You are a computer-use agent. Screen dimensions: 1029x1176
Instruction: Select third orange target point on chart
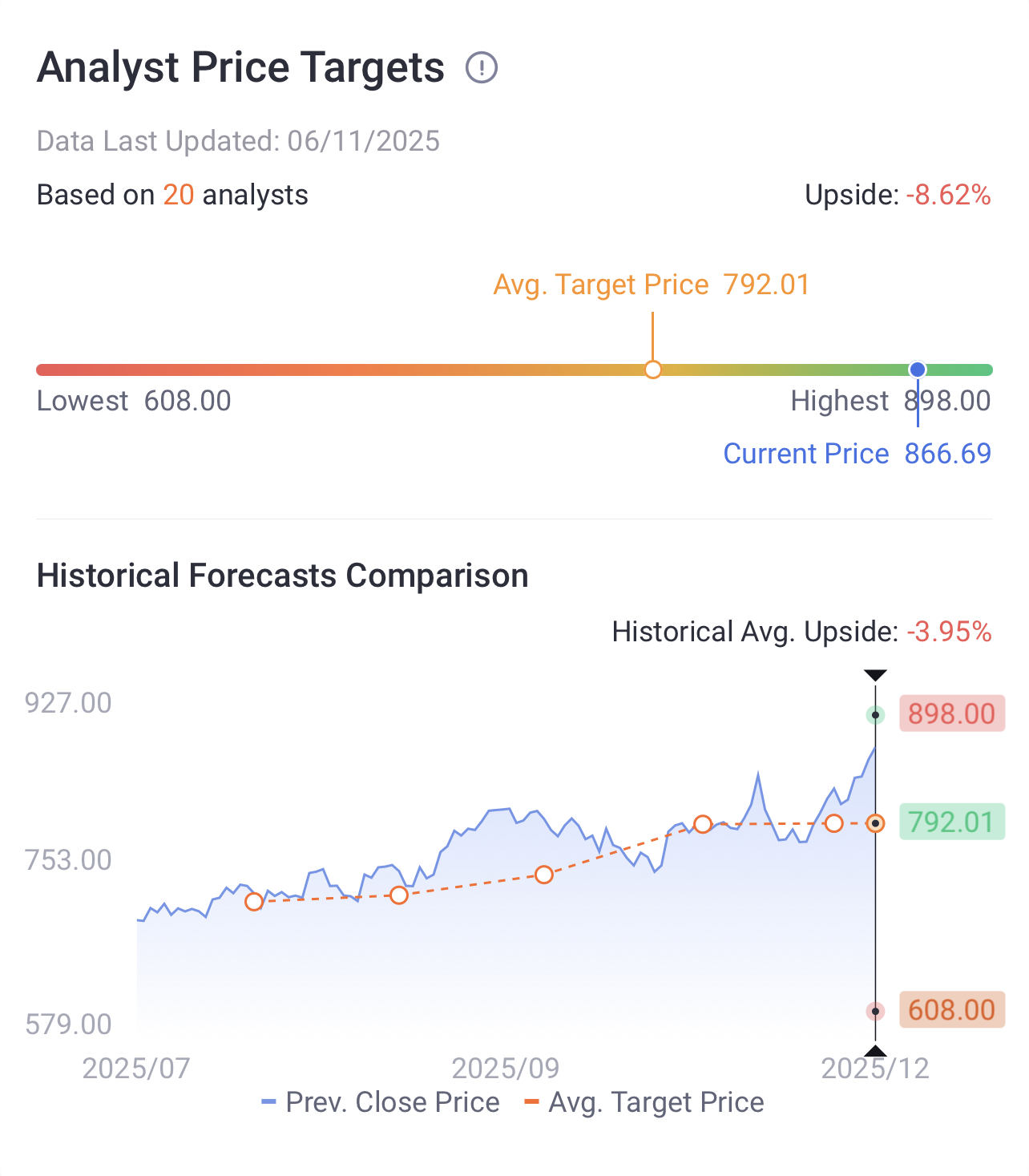coord(544,875)
